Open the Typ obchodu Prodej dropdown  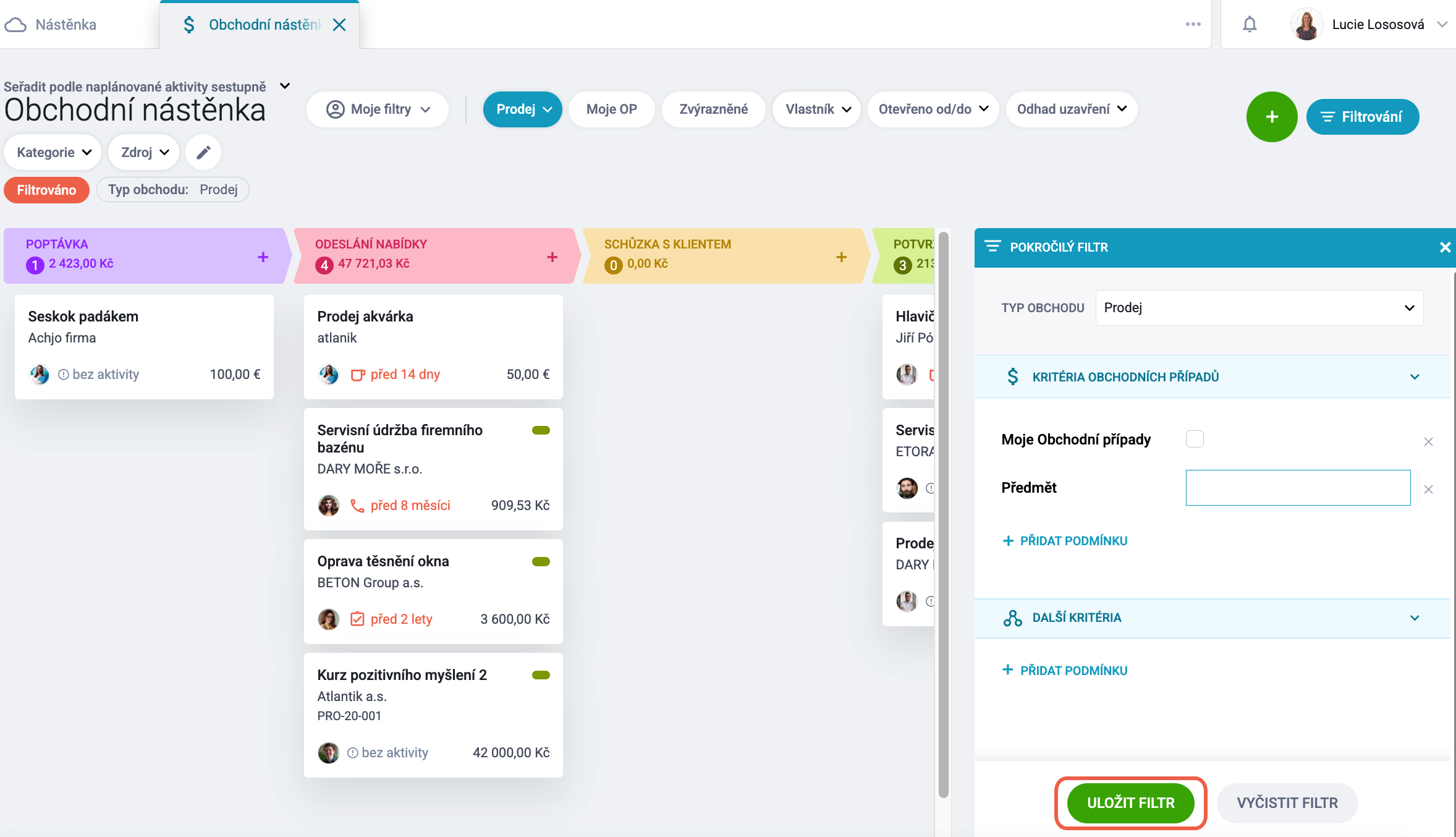click(1259, 308)
